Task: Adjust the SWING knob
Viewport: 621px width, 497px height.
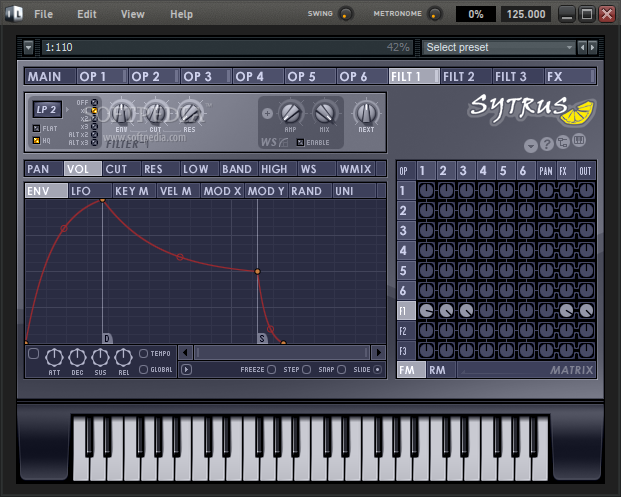Action: (x=346, y=14)
